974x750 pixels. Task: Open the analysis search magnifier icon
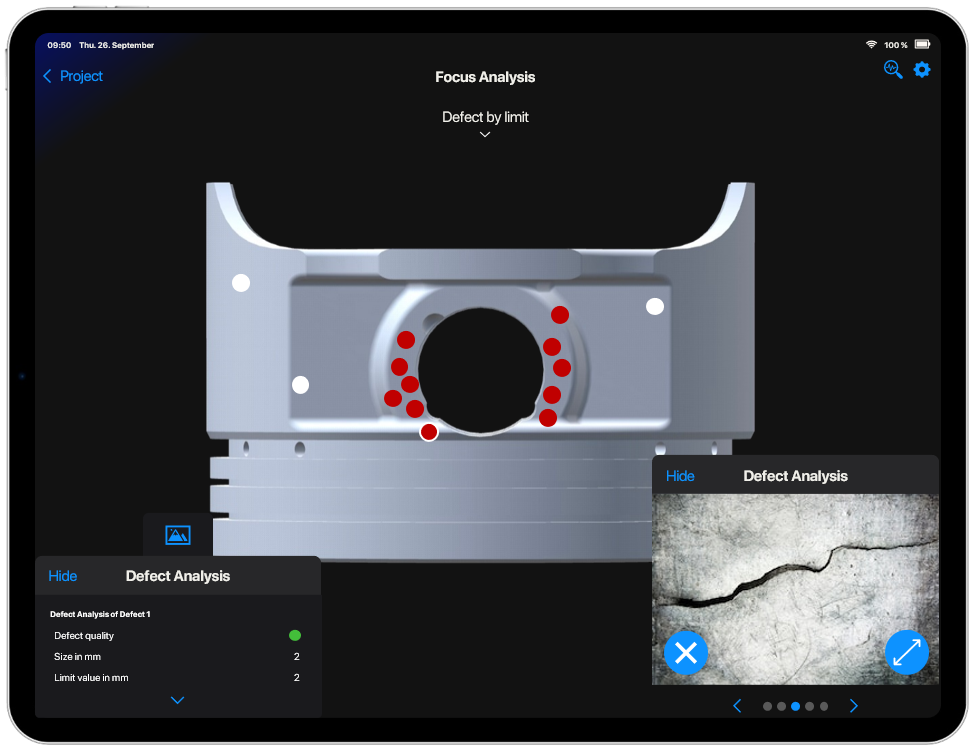(893, 70)
